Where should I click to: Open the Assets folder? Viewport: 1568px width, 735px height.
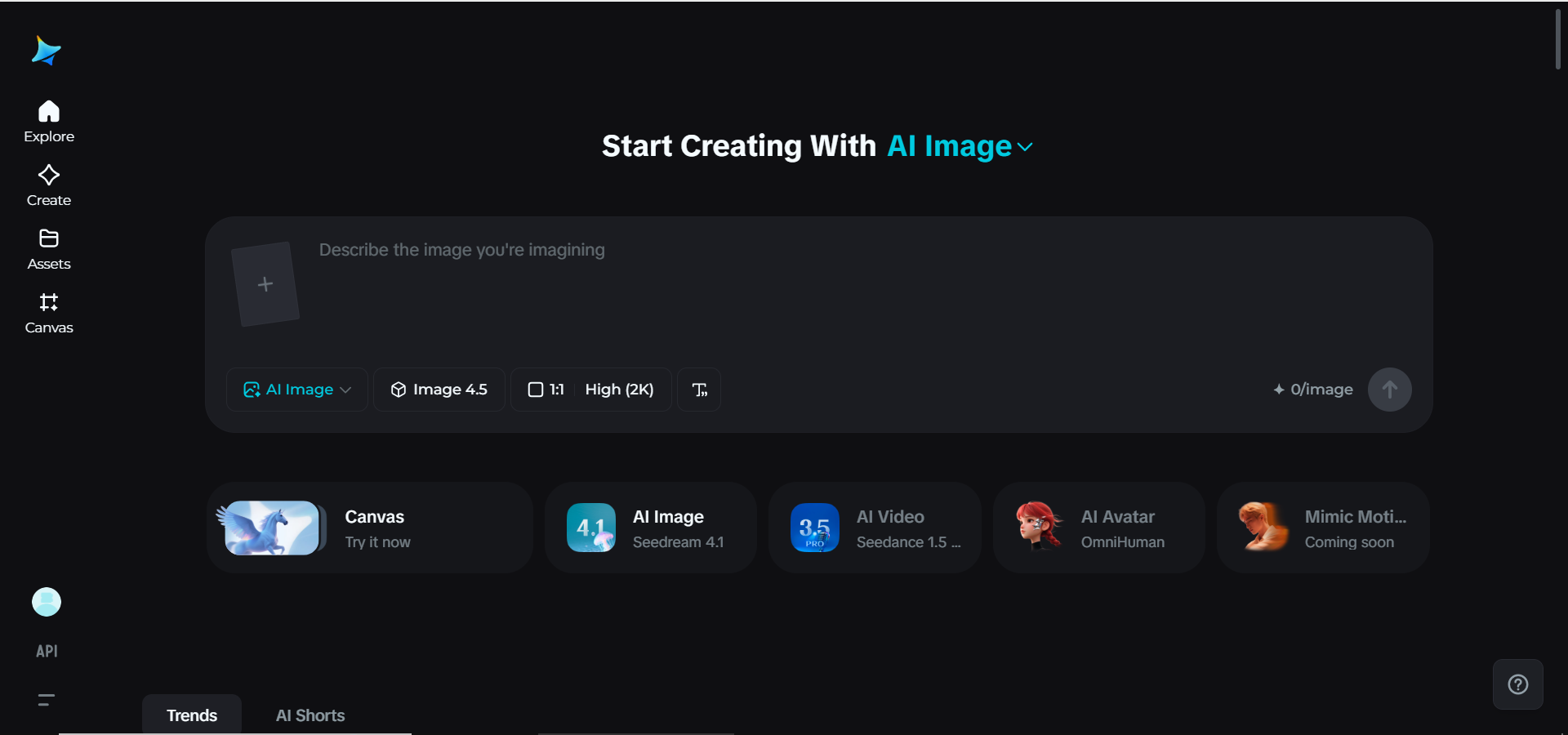click(x=49, y=249)
